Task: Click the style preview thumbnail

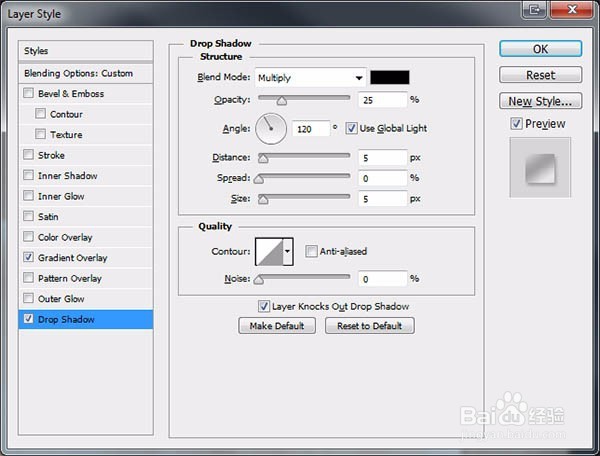Action: tap(540, 168)
